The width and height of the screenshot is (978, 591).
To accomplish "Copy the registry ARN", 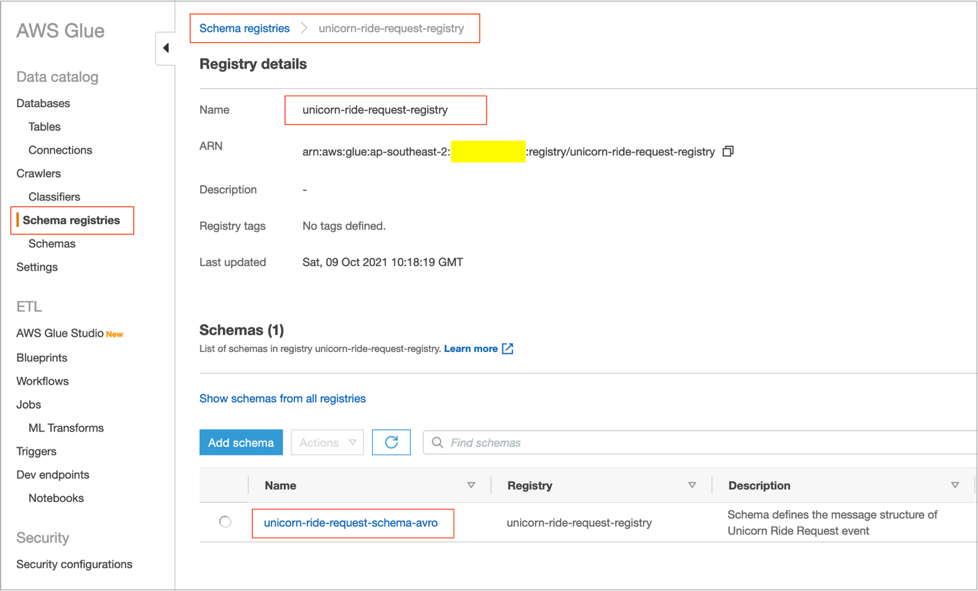I will (728, 151).
